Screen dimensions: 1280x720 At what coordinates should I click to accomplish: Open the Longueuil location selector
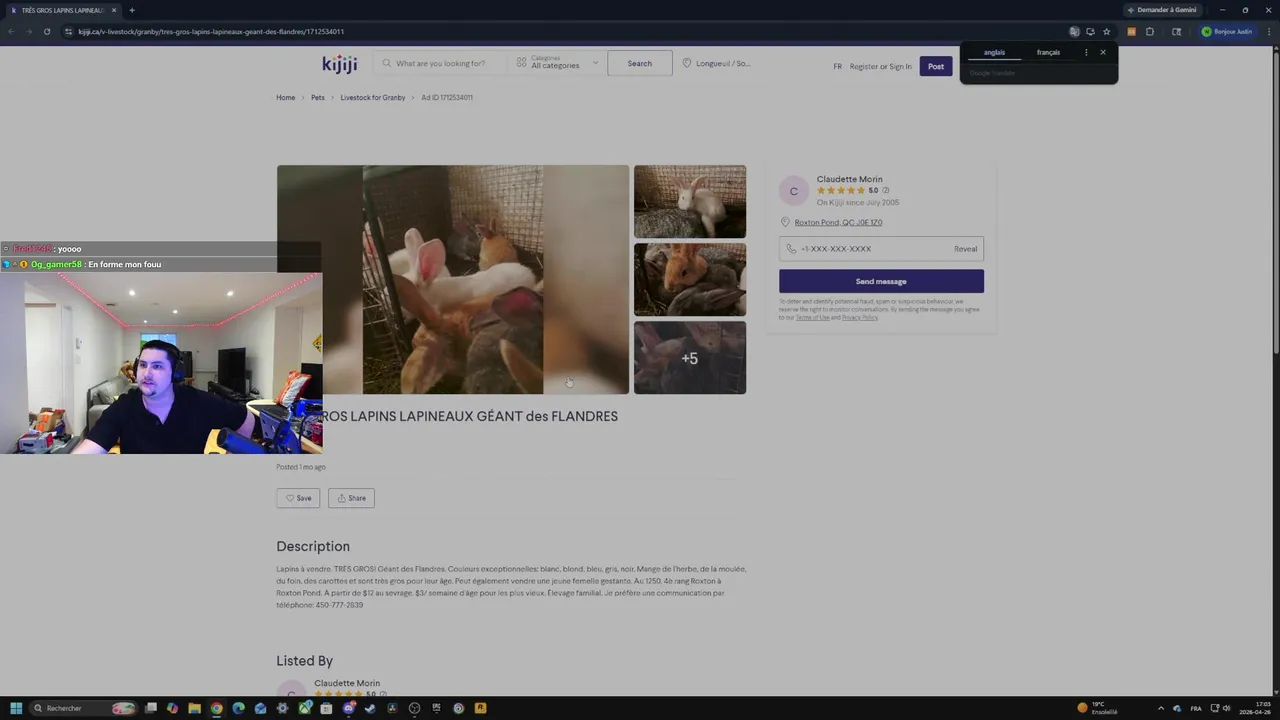point(716,63)
